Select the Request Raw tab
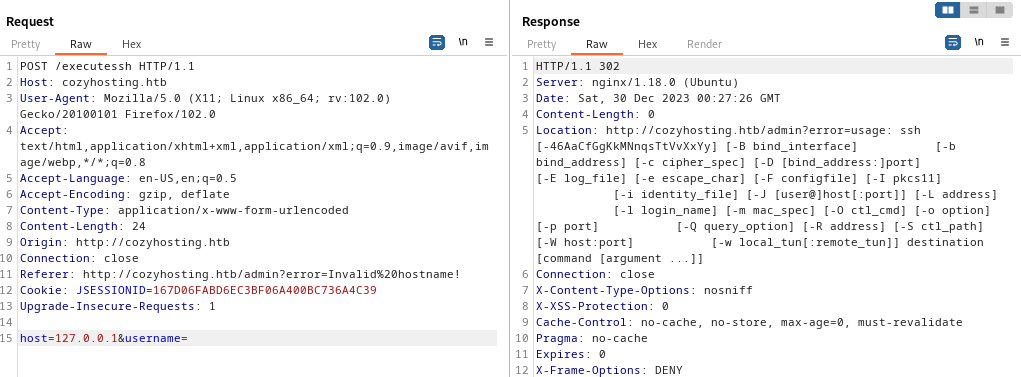Screen dimensions: 1021x377 [81, 44]
